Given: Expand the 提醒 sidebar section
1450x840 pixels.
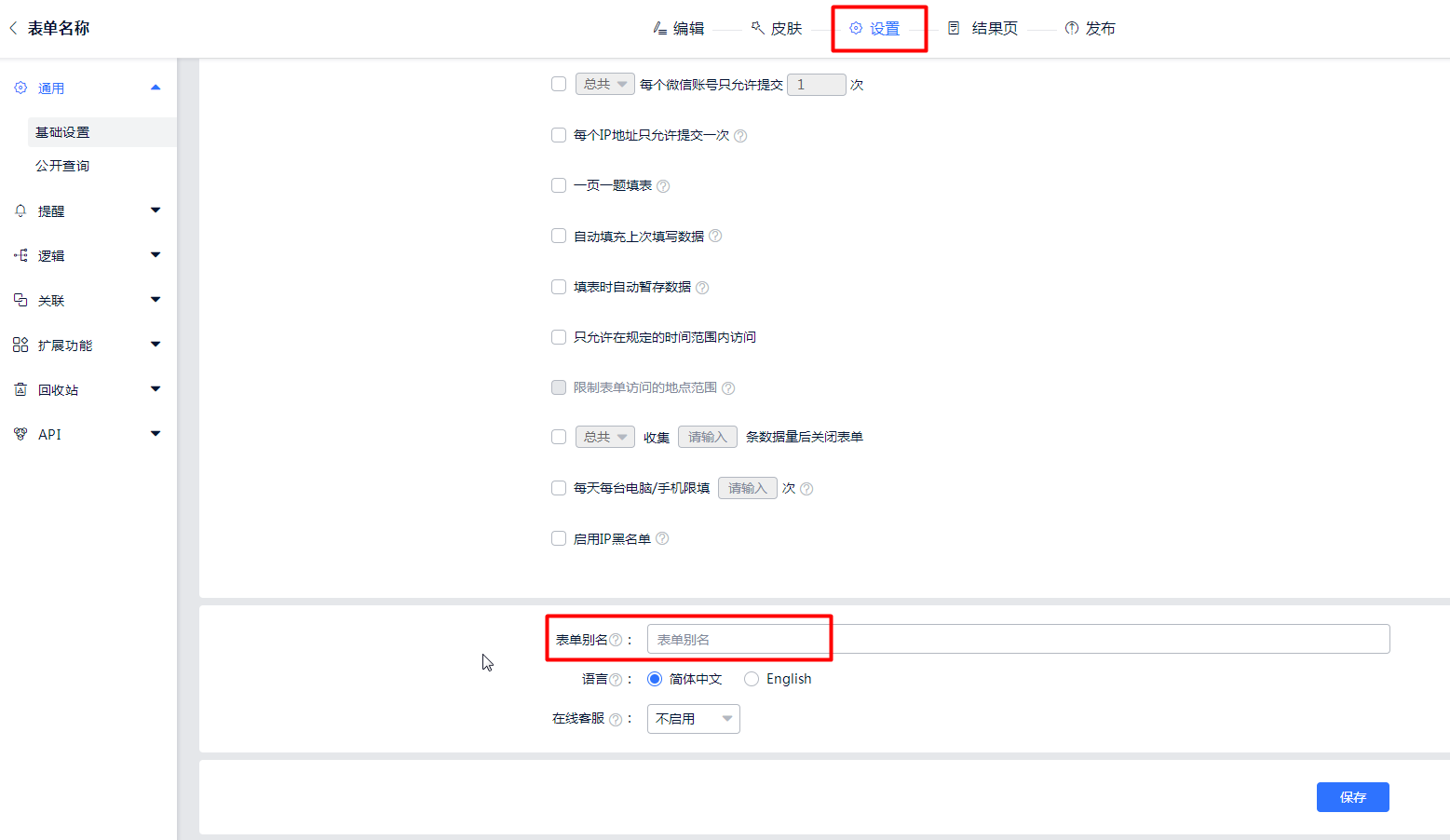Looking at the screenshot, I should click(88, 211).
